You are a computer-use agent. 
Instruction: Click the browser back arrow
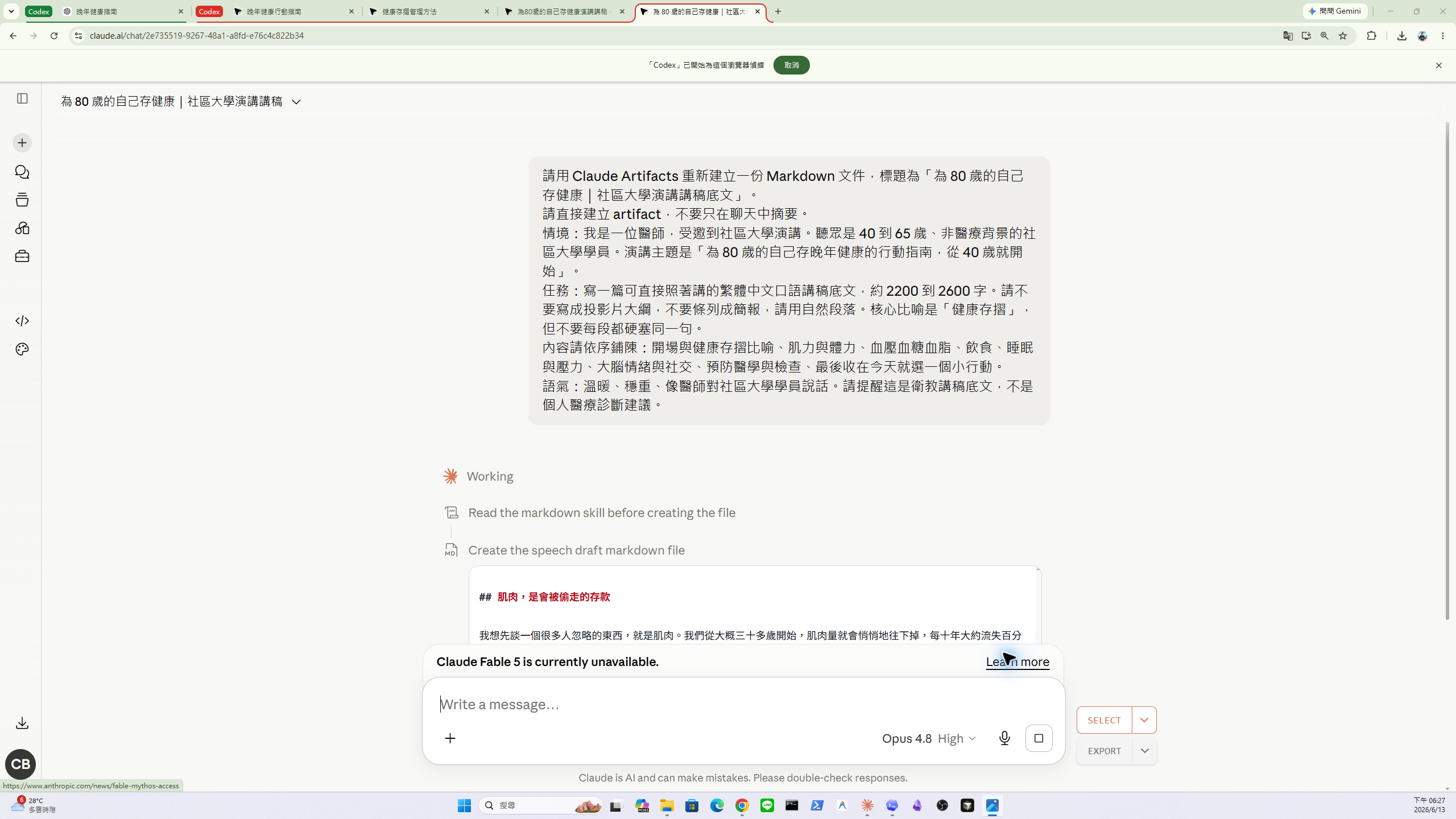[x=13, y=36]
